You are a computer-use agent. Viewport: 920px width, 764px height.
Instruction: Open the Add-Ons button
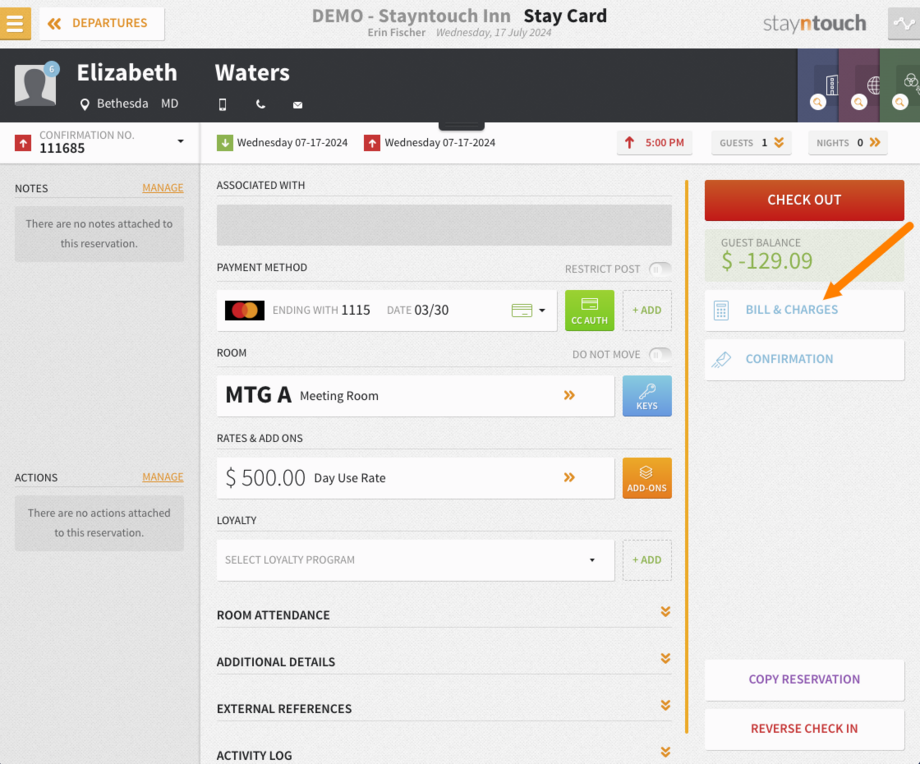(647, 478)
